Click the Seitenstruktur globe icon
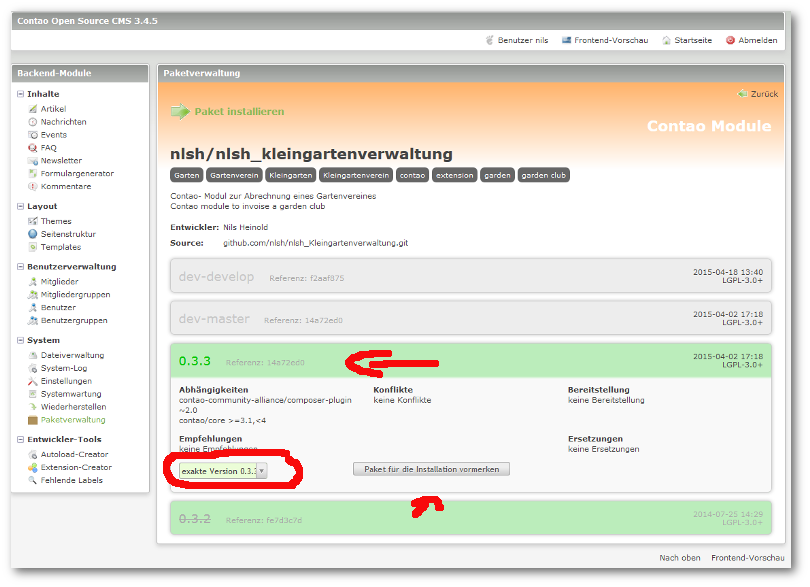This screenshot has width=810, height=587. coord(33,234)
